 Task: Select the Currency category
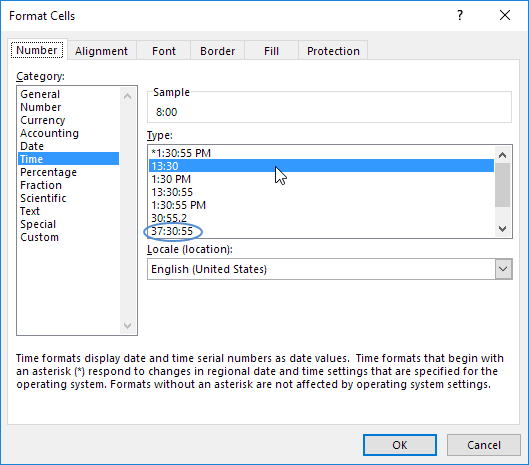pos(43,120)
